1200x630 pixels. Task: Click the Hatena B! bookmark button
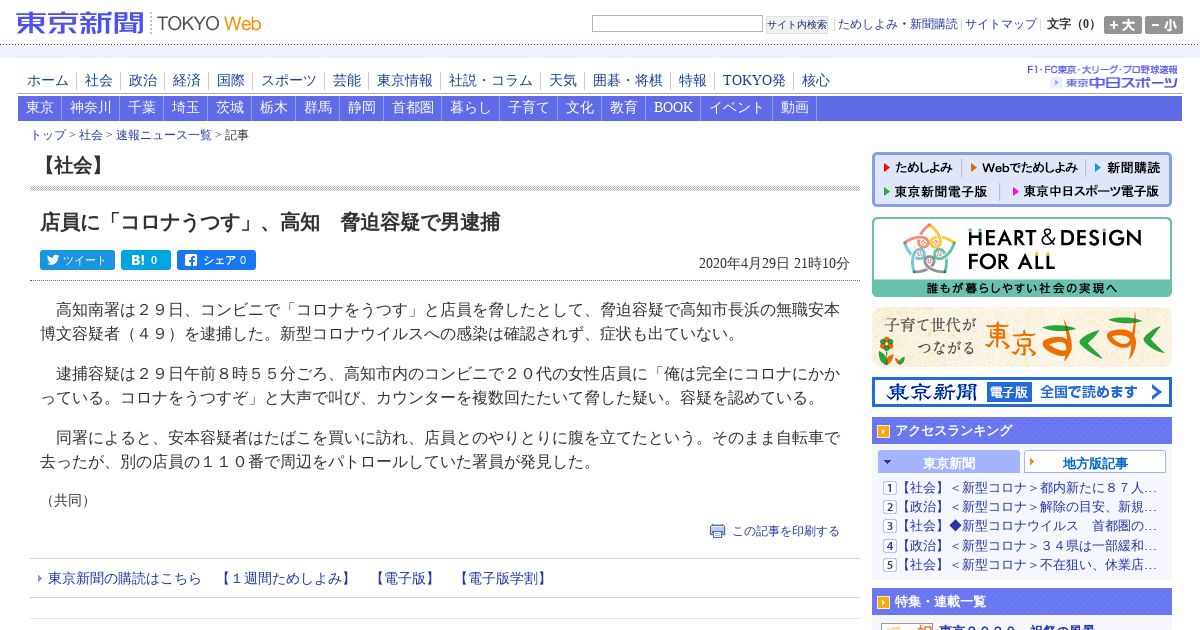click(x=146, y=260)
